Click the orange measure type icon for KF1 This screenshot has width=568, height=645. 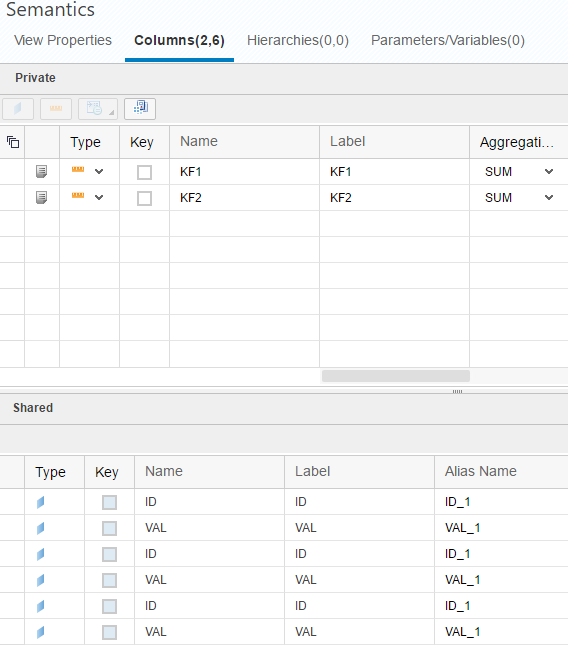(x=78, y=169)
